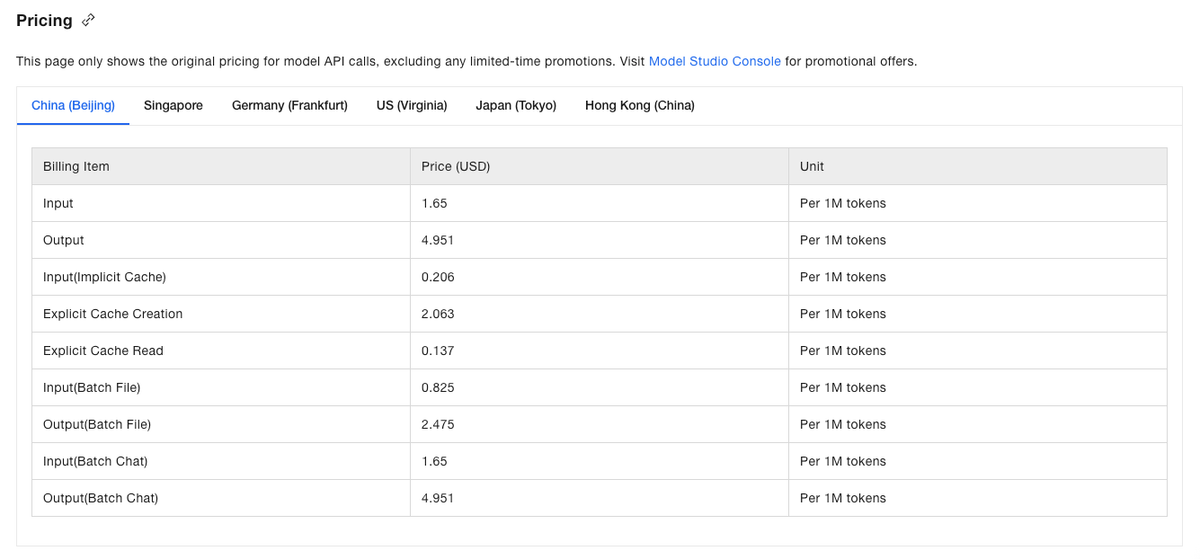Click Per 1M tokens in Explicit Cache Read row
Screen dimensions: 1200x559
click(843, 351)
